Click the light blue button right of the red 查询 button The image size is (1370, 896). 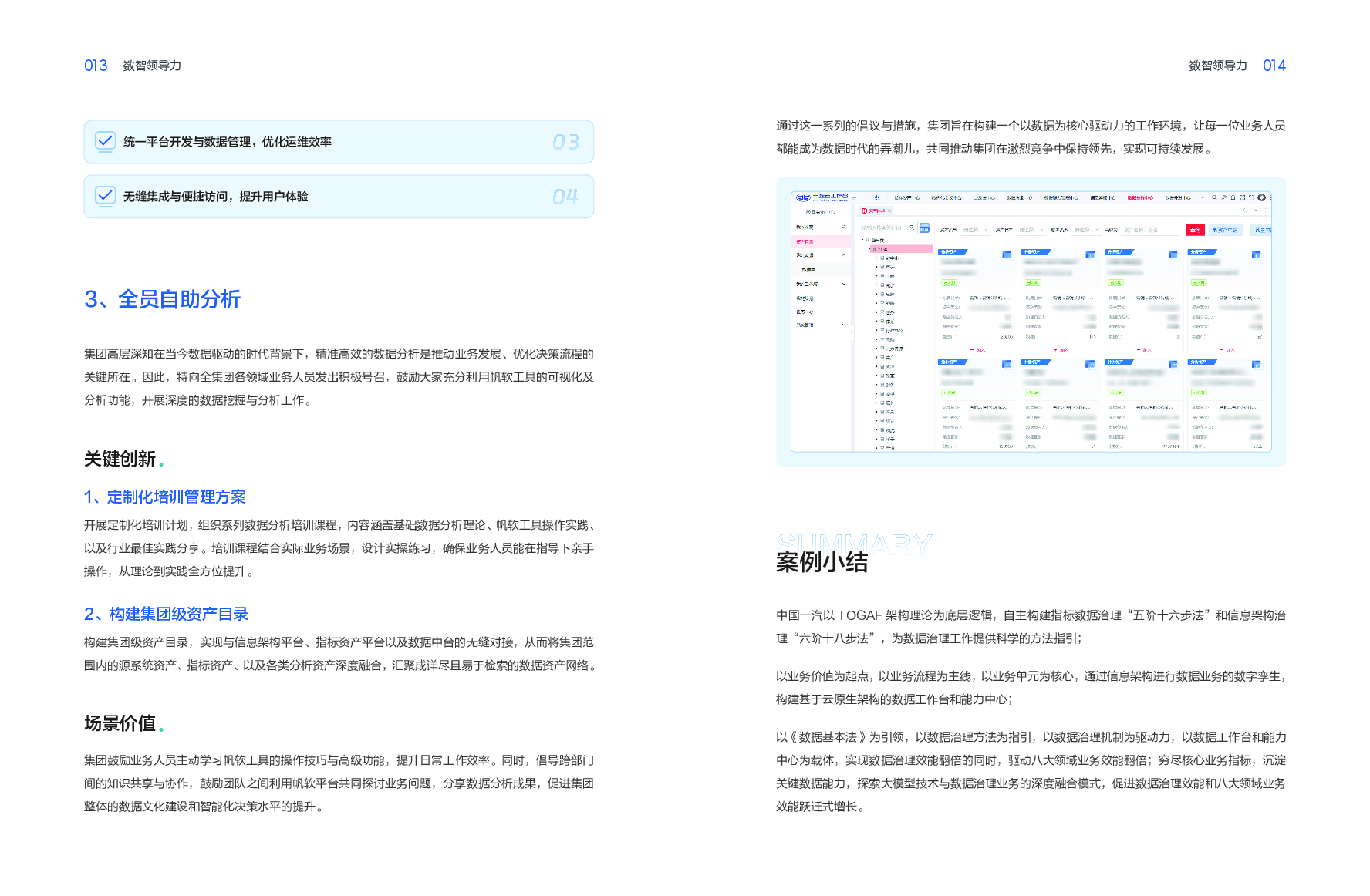(1226, 230)
